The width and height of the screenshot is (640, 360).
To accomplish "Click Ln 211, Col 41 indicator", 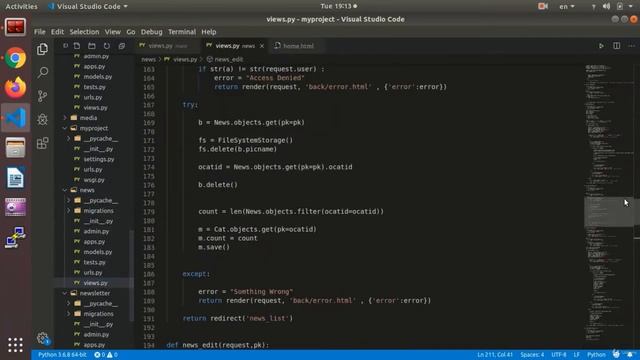I will [x=495, y=355].
